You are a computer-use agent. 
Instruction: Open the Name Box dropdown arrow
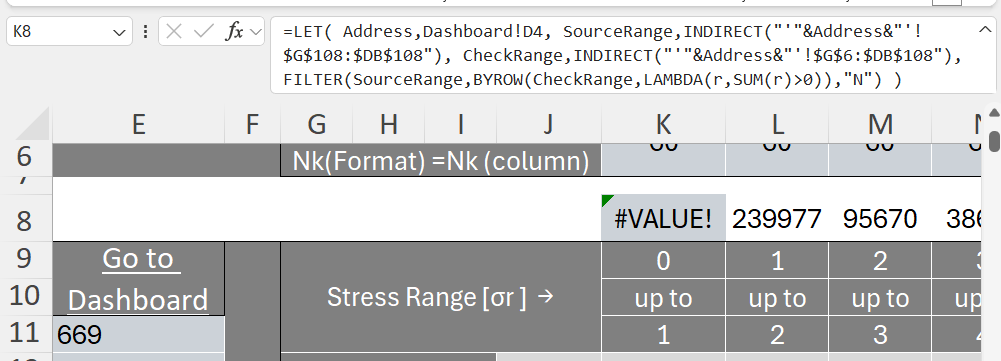pos(118,31)
